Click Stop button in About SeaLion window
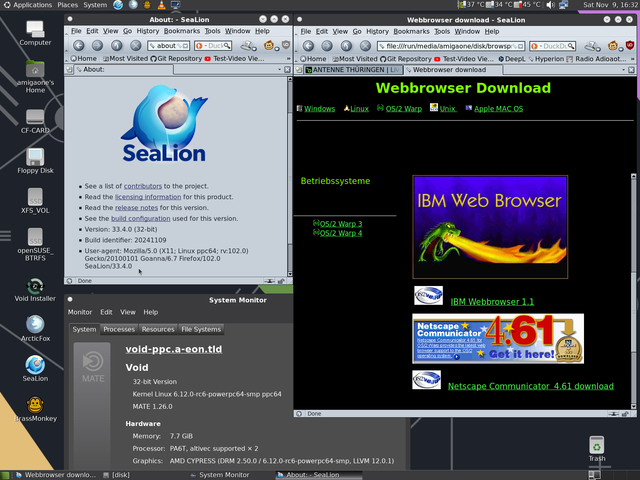The width and height of the screenshot is (640, 480). (x=136, y=46)
